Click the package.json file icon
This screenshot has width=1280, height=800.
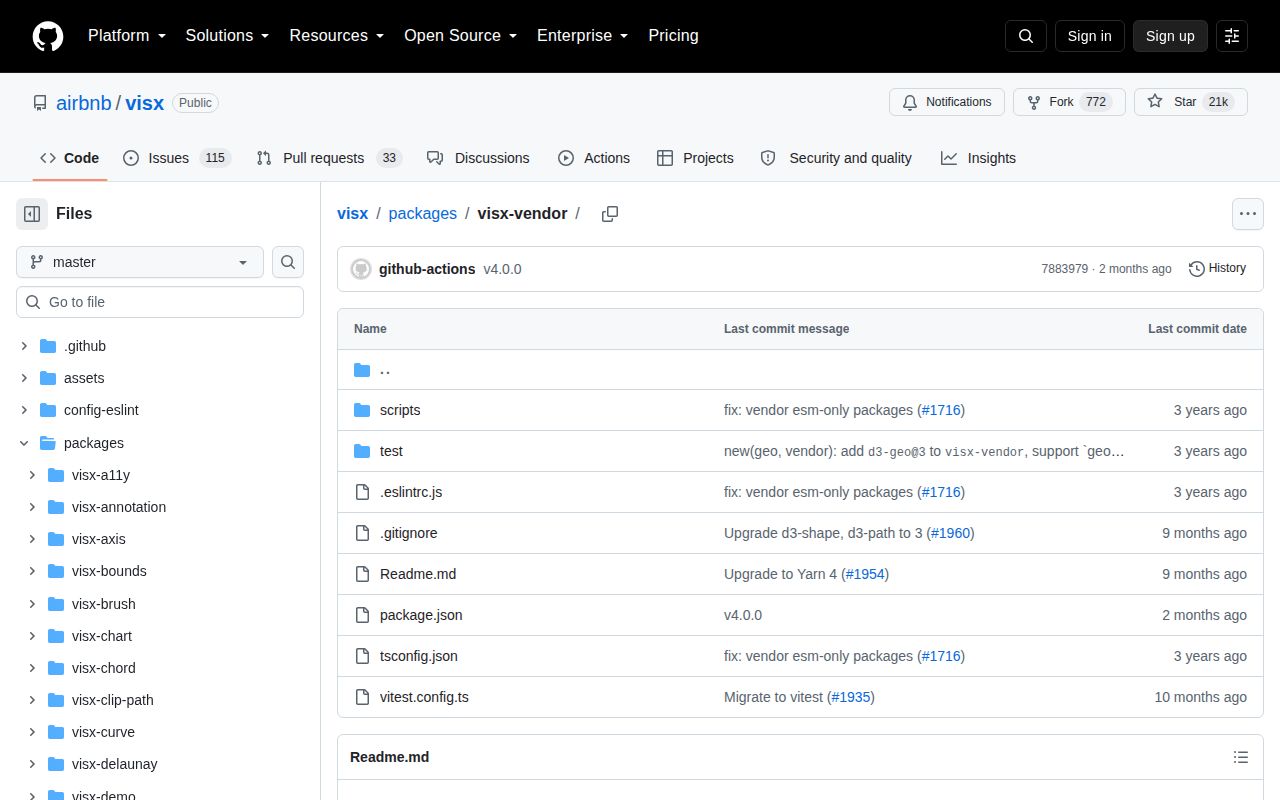(362, 615)
